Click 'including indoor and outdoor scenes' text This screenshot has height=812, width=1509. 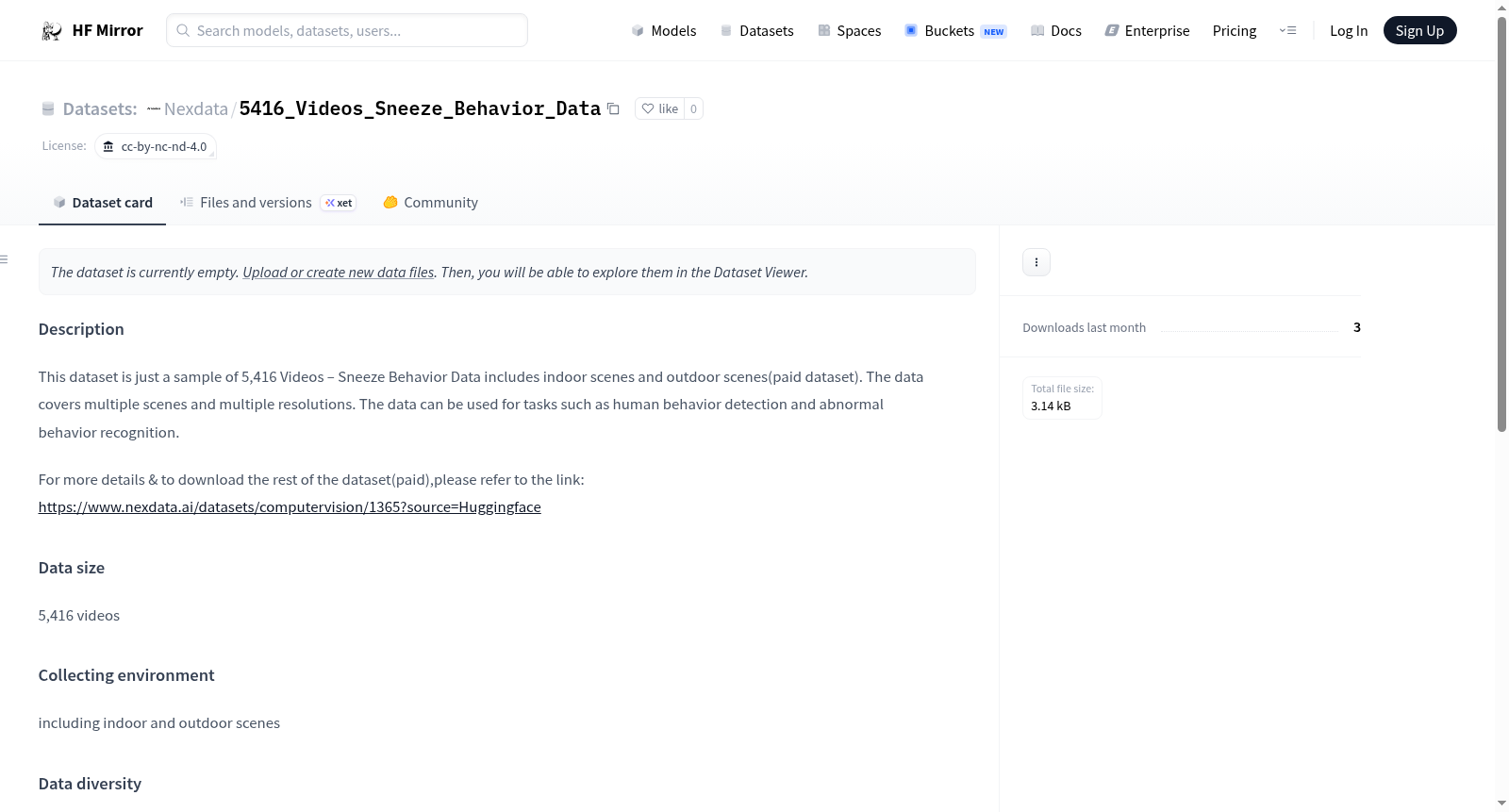(159, 723)
